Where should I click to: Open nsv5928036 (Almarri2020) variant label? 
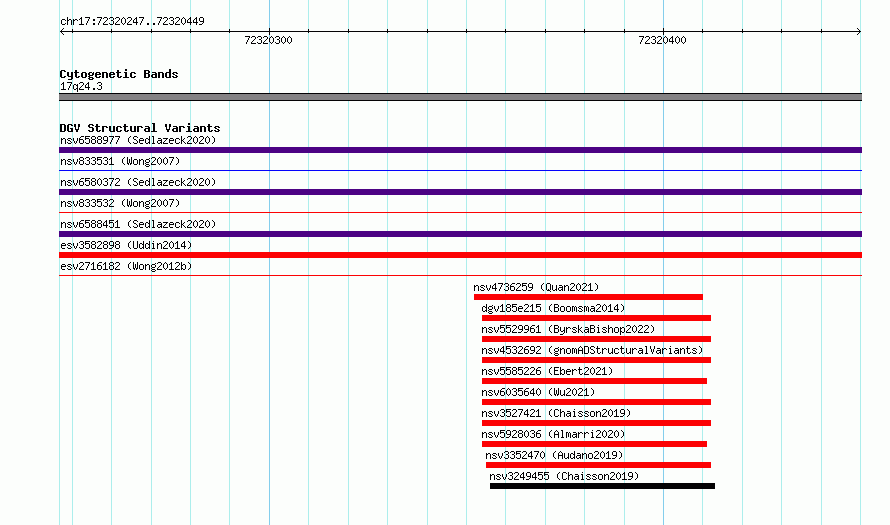553,434
